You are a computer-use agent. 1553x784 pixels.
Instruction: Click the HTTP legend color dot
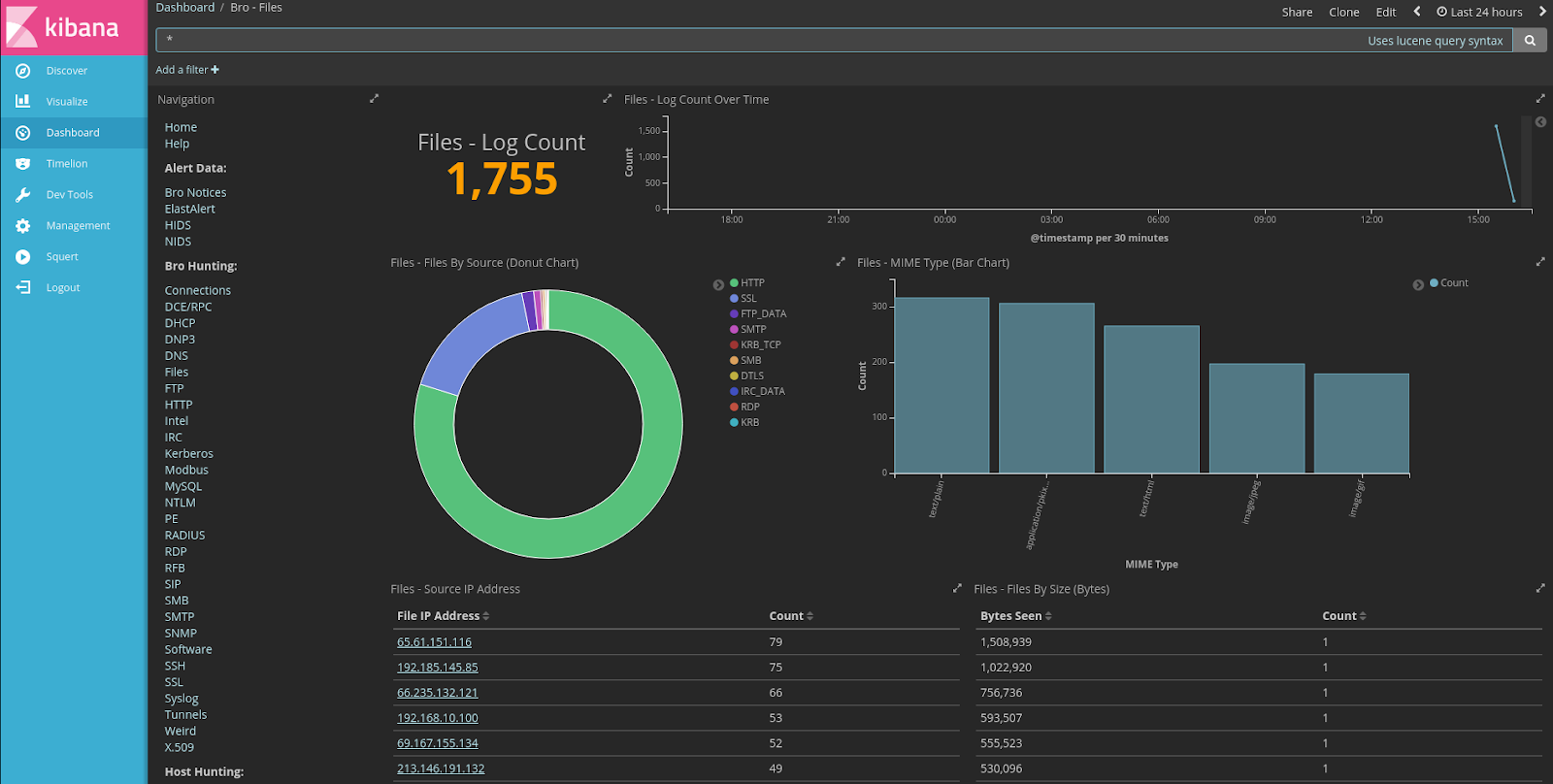pos(734,283)
